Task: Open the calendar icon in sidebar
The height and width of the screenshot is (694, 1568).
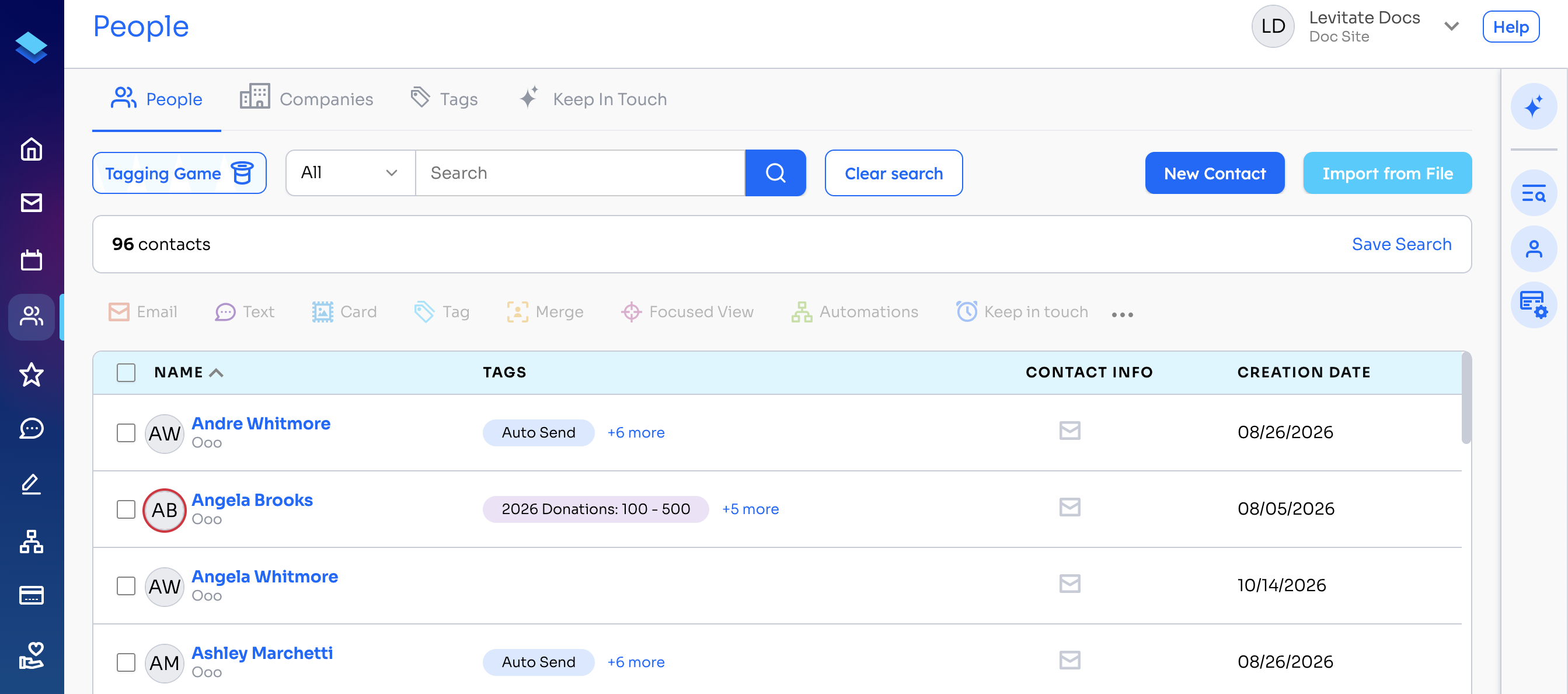Action: click(31, 259)
